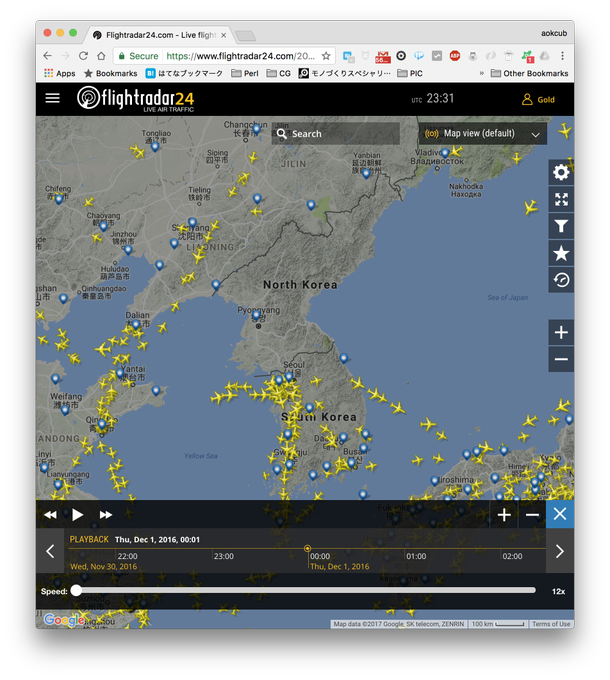The image size is (610, 680).
Task: Fast forward the playback
Action: pyautogui.click(x=105, y=515)
